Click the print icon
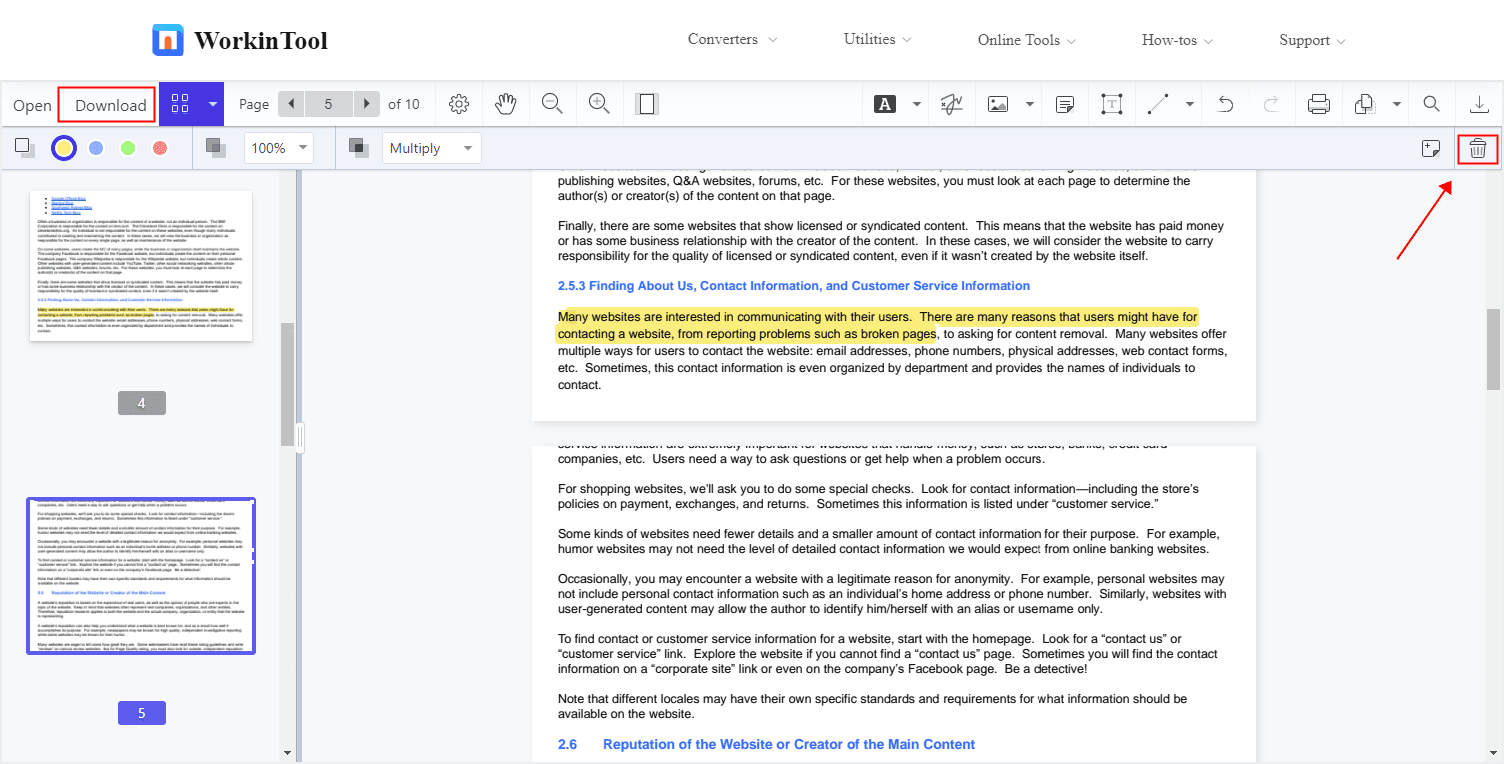 click(x=1319, y=104)
